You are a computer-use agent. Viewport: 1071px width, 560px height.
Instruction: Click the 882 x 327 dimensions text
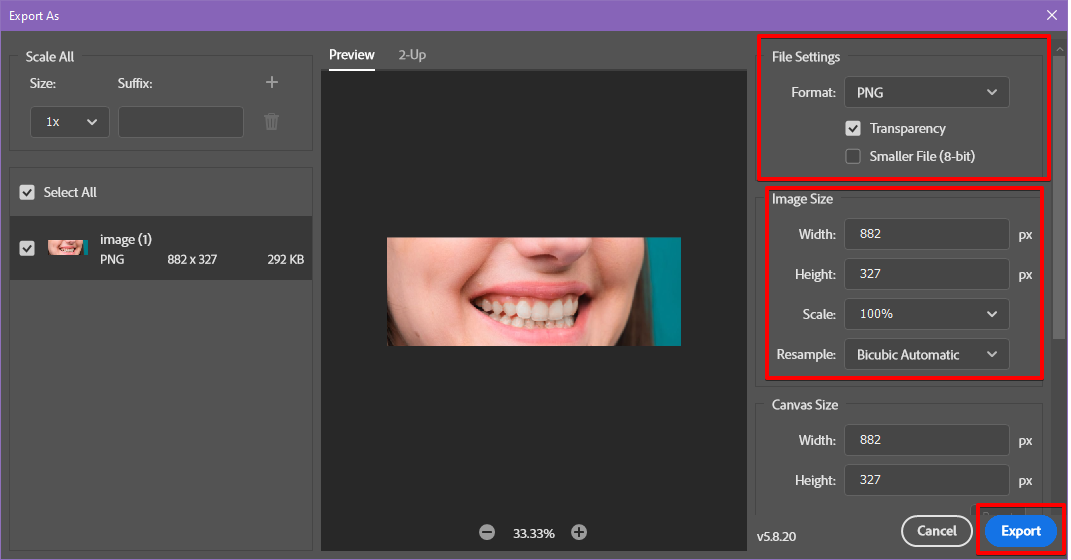point(192,260)
